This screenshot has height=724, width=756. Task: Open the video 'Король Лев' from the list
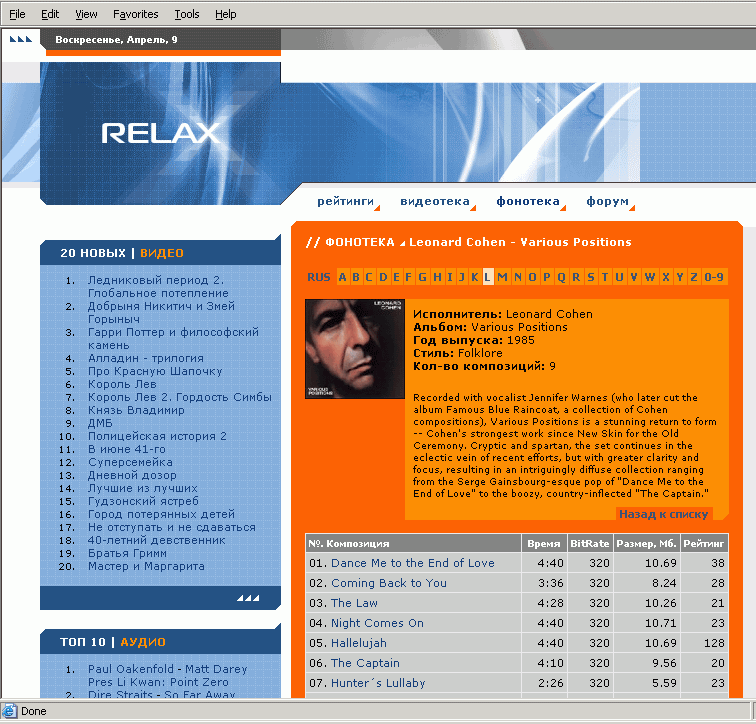pyautogui.click(x=121, y=384)
